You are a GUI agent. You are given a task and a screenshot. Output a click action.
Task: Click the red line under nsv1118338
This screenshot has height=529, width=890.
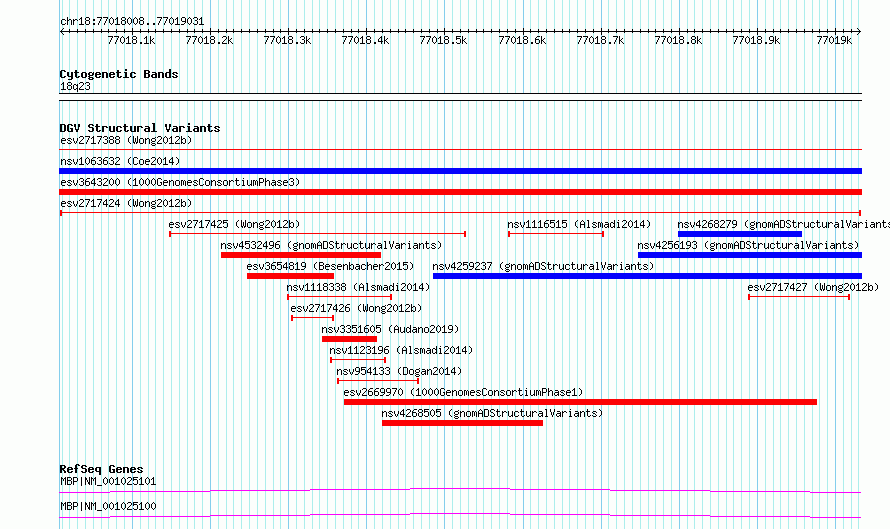point(339,297)
